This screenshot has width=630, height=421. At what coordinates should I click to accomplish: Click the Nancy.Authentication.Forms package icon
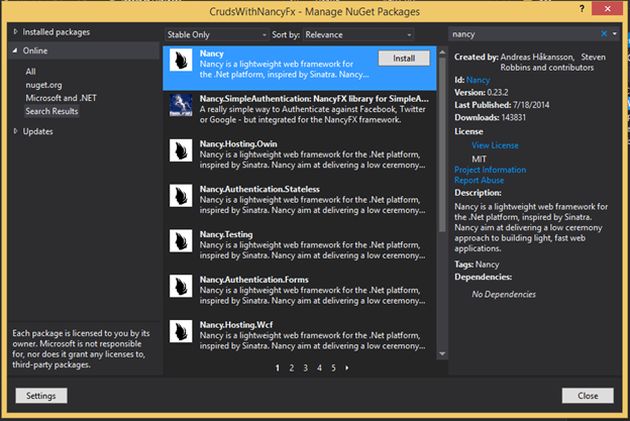(181, 286)
